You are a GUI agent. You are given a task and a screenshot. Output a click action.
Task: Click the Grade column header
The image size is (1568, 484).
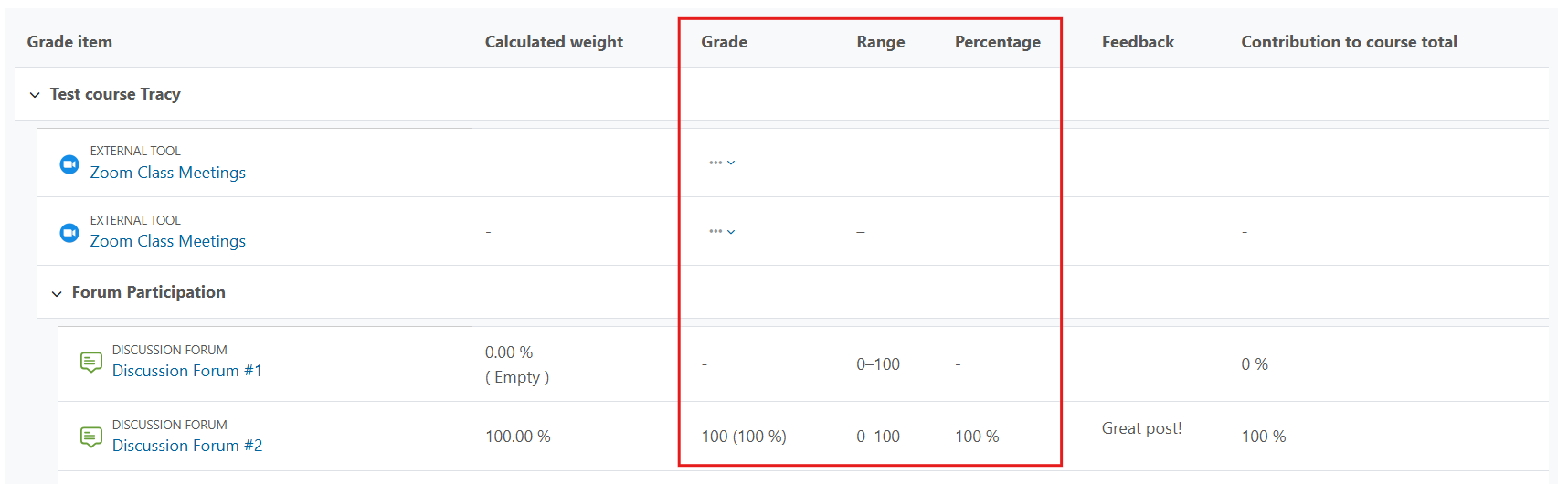point(725,42)
